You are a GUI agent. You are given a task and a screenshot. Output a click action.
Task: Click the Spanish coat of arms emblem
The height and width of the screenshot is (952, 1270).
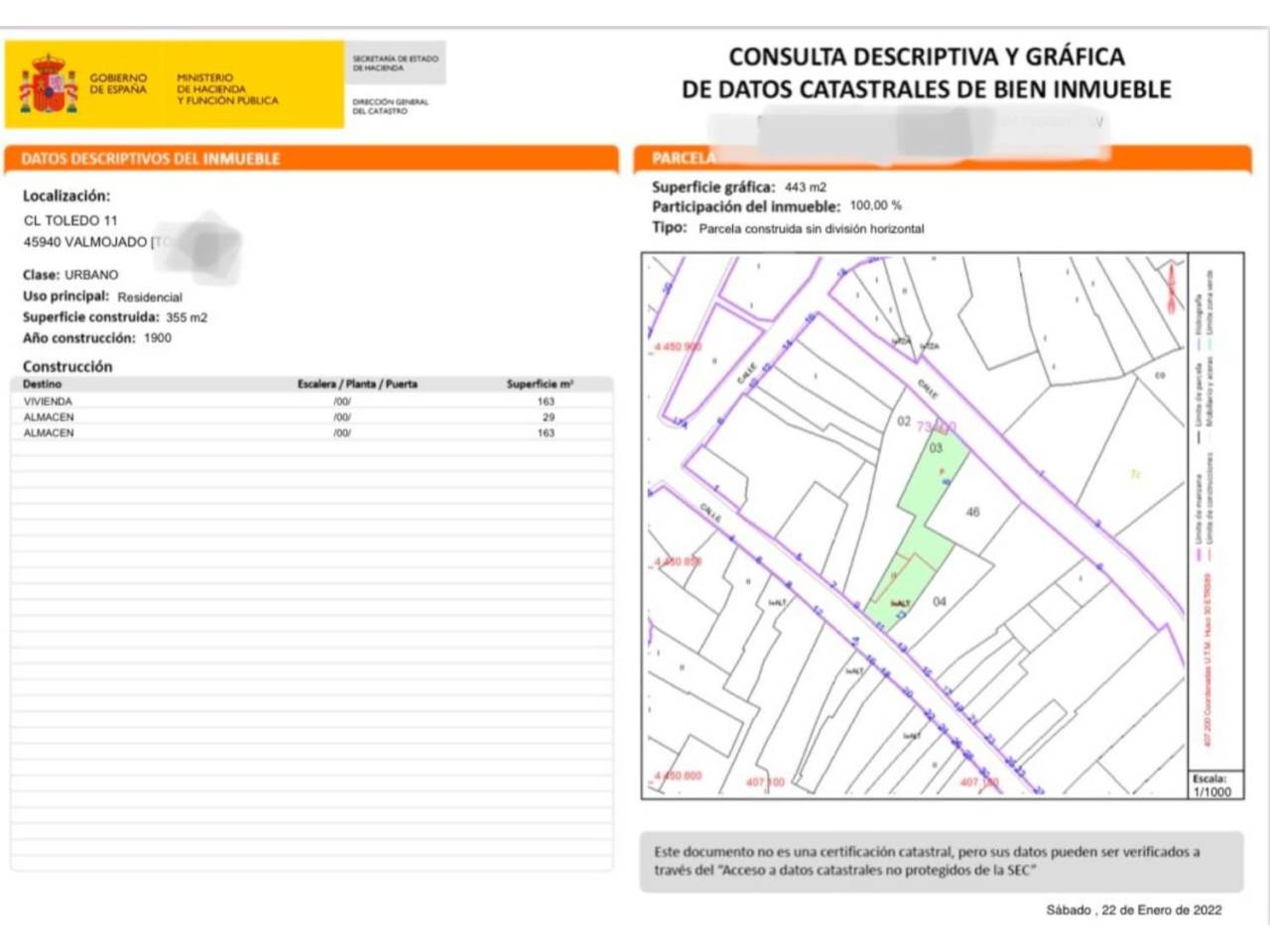point(48,84)
